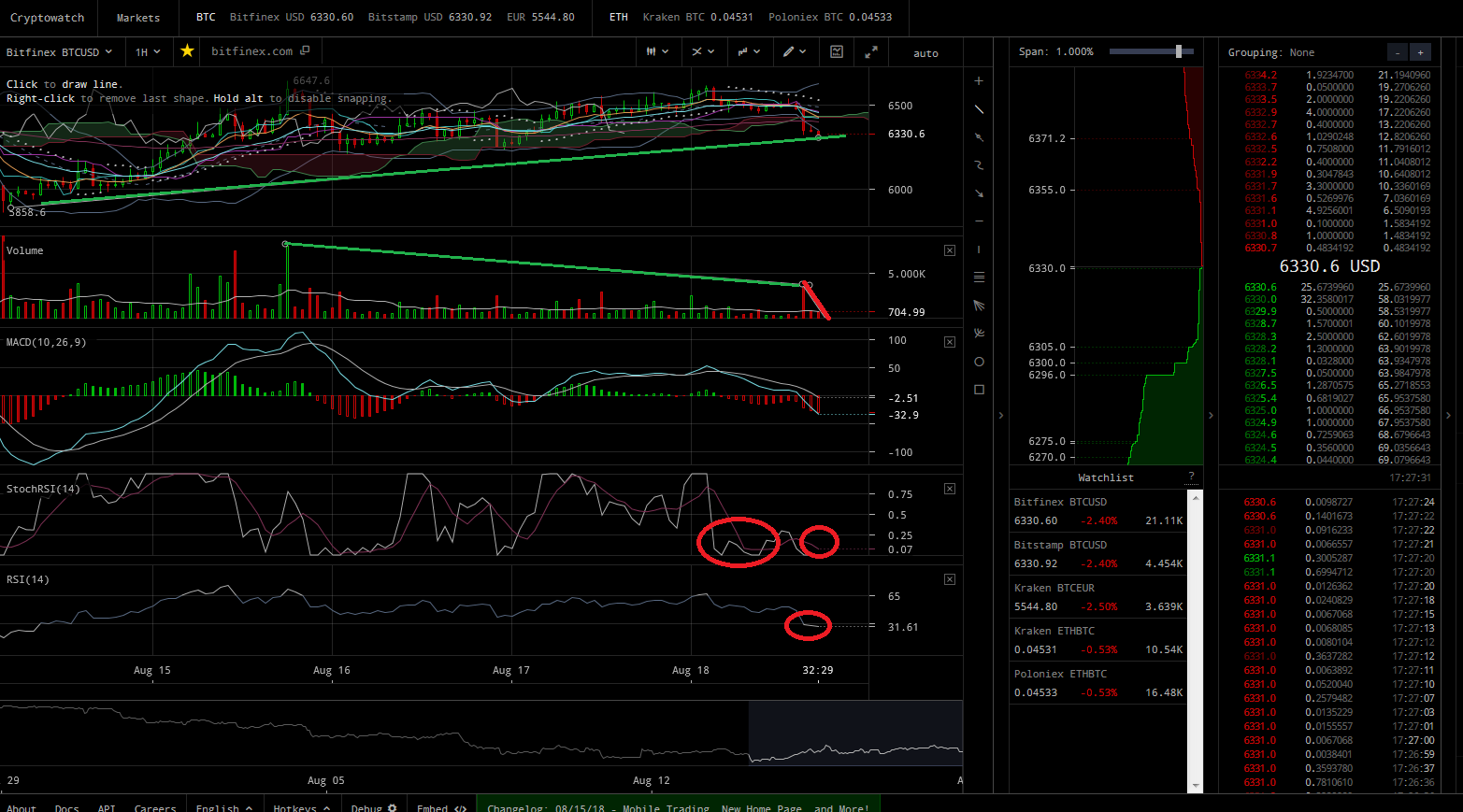Select the line drawing tool

pyautogui.click(x=979, y=109)
